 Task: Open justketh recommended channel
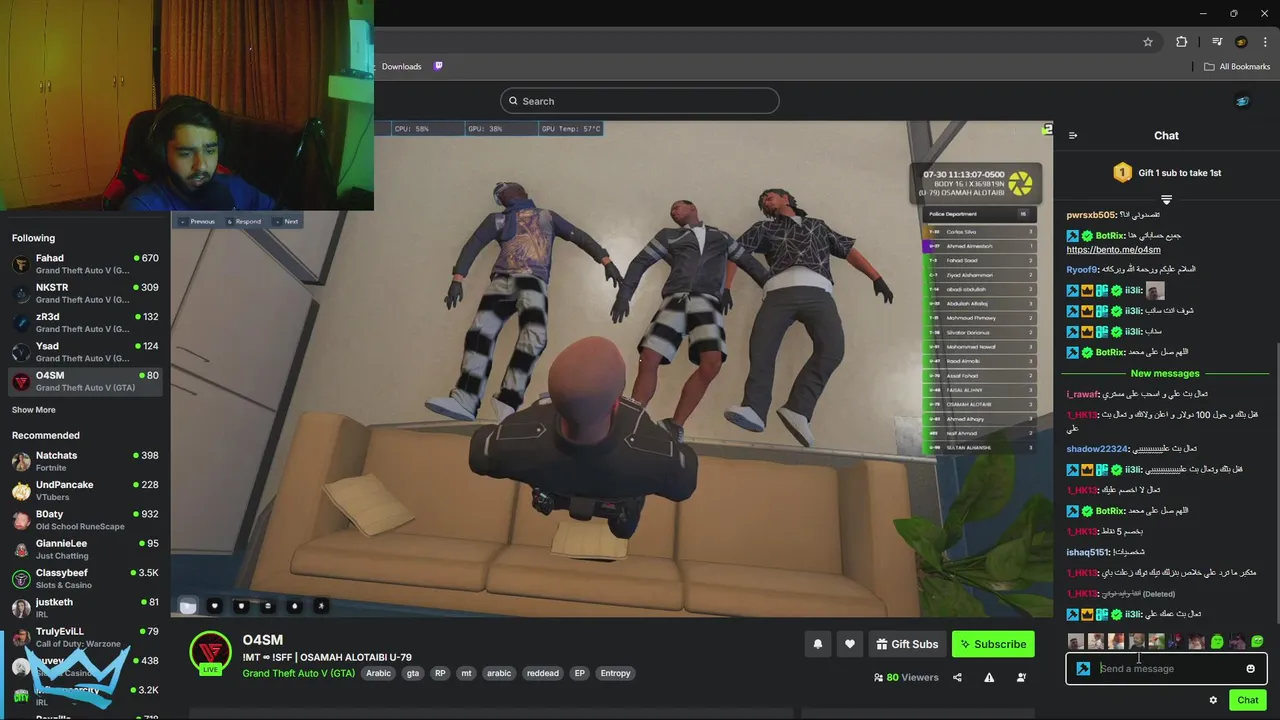point(85,608)
